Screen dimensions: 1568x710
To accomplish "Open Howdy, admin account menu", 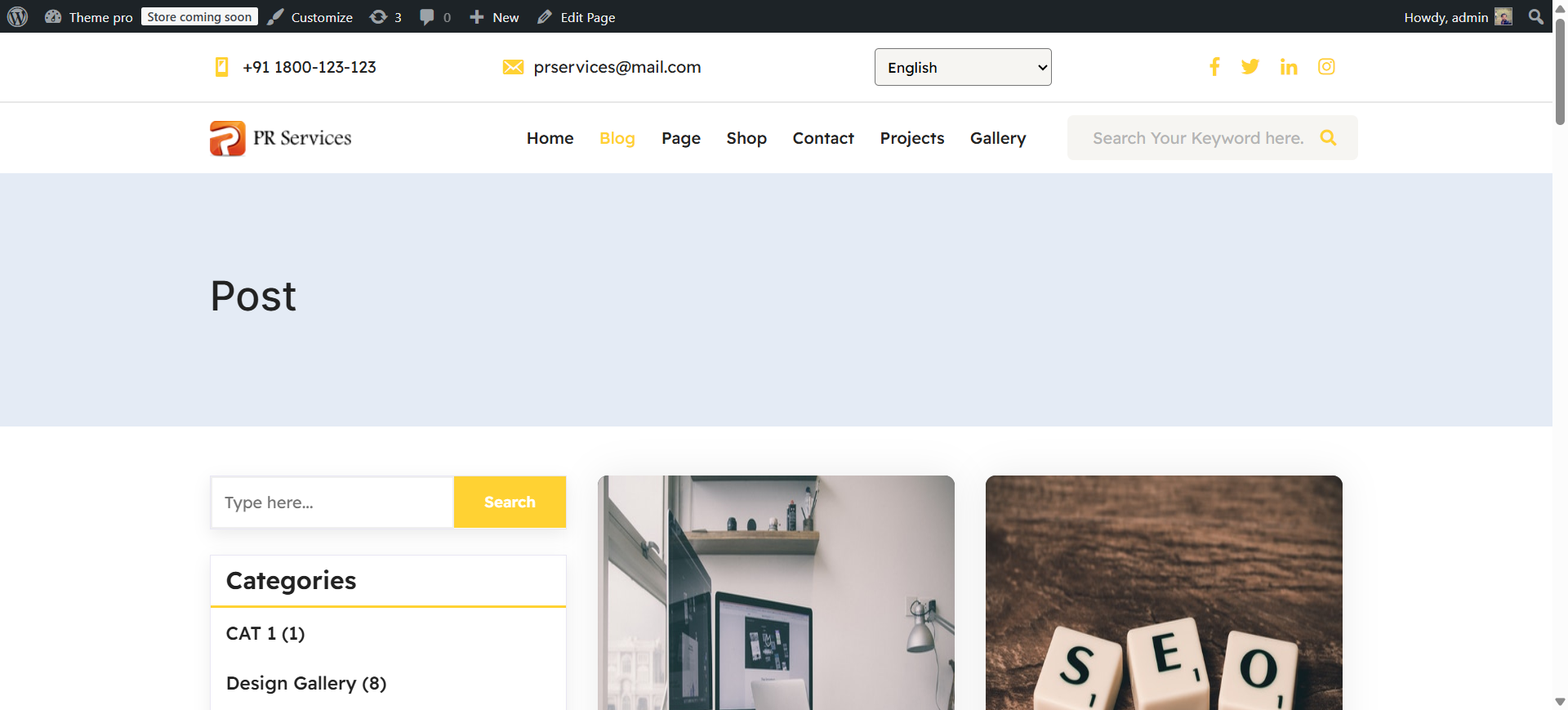I will tap(1459, 16).
